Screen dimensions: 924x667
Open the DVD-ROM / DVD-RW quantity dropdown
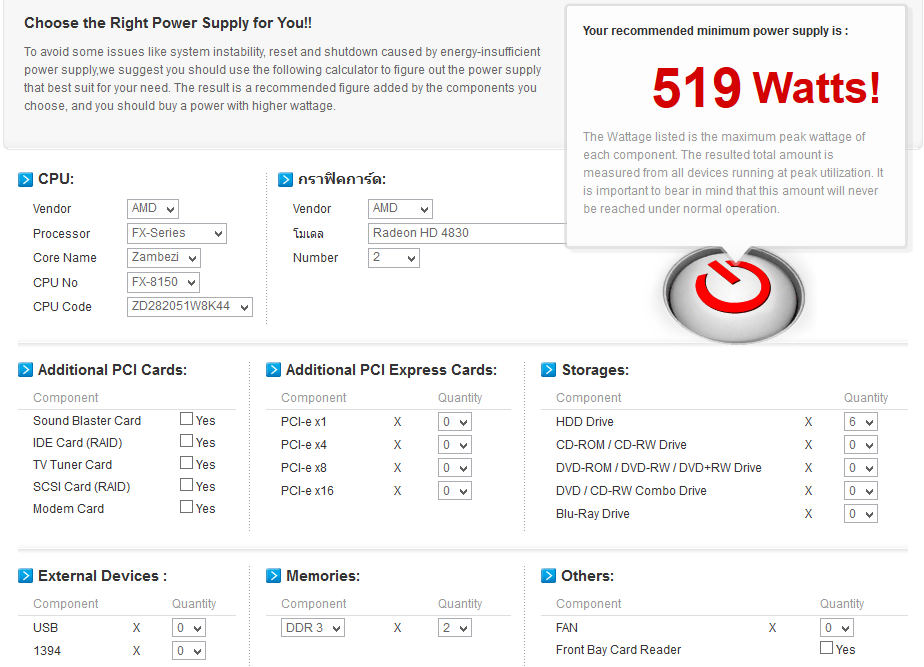pos(860,468)
